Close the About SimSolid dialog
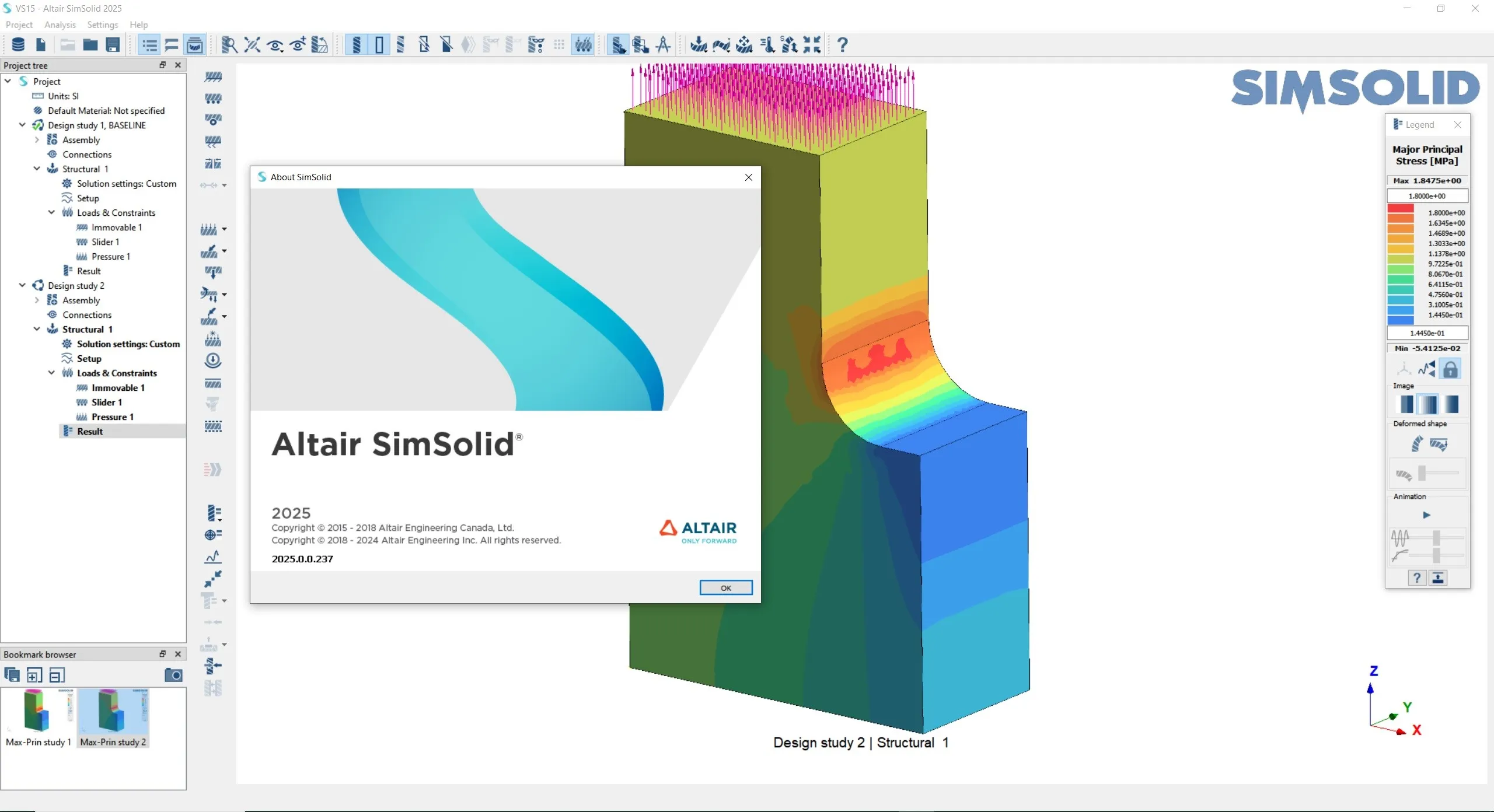 pos(749,177)
